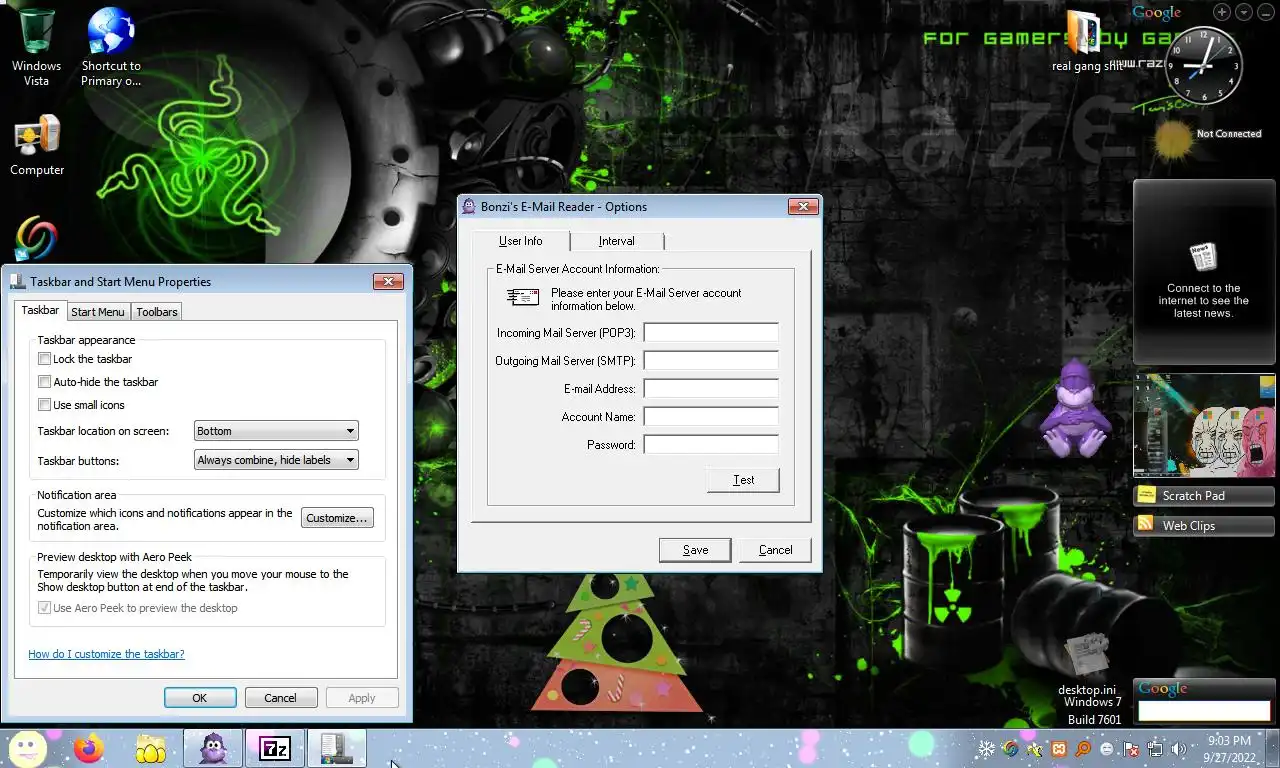
Task: Close the Bonzi's E-Mail Reader Options window
Action: point(803,206)
